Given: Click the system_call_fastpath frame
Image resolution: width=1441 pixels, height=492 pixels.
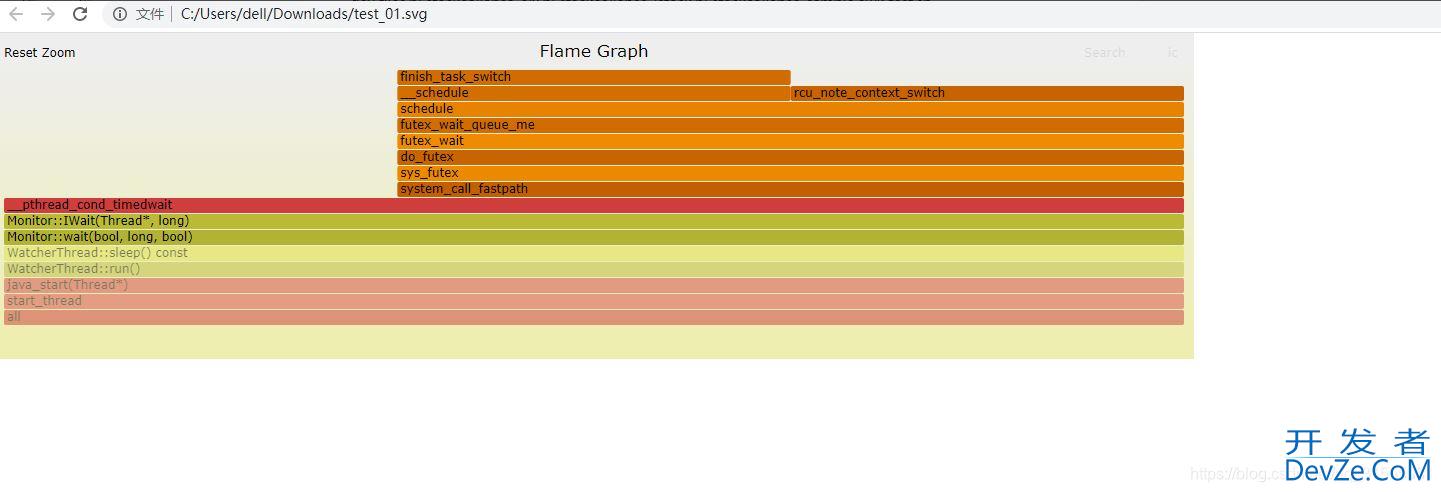Looking at the screenshot, I should [790, 189].
